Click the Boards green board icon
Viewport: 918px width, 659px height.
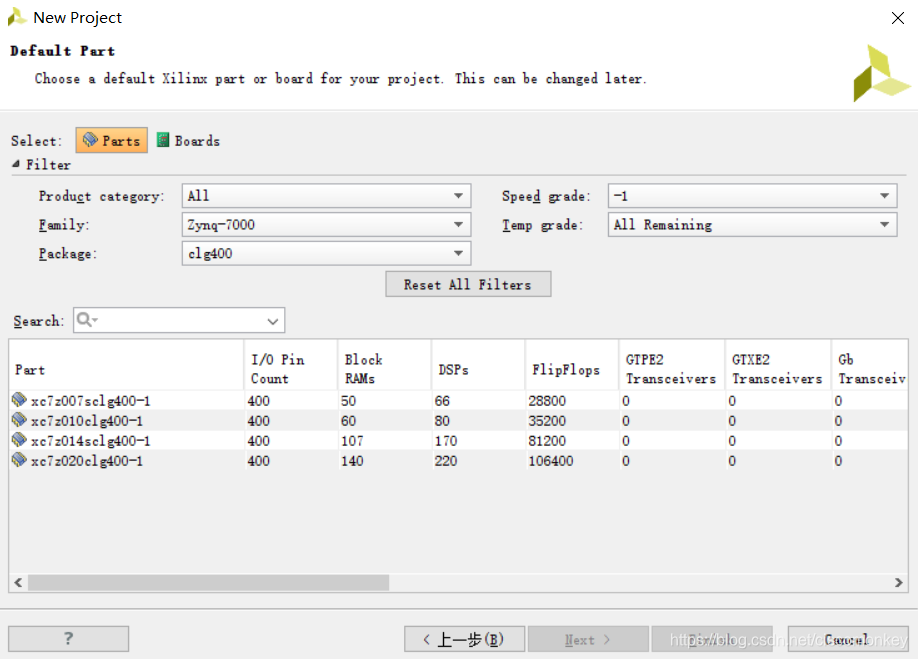163,140
